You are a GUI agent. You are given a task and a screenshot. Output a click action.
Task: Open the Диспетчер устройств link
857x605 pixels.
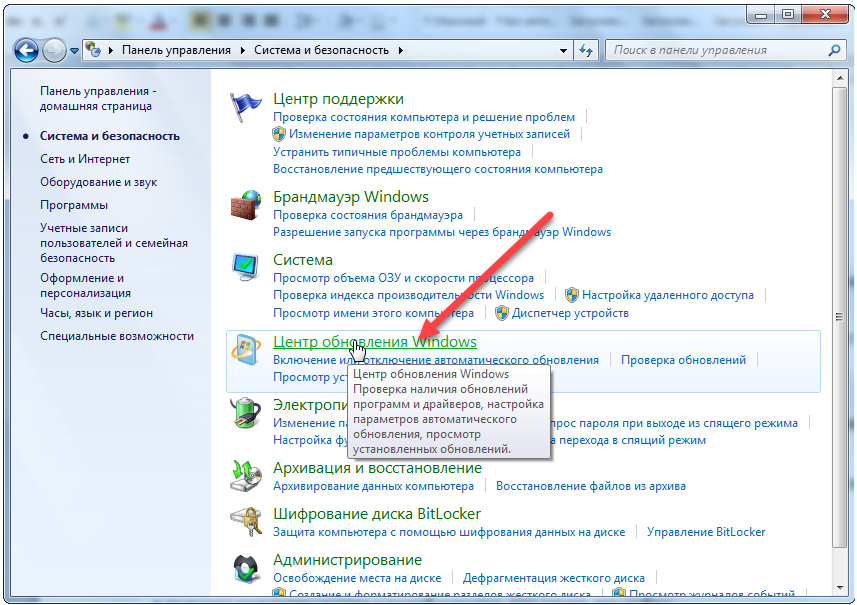(570, 313)
